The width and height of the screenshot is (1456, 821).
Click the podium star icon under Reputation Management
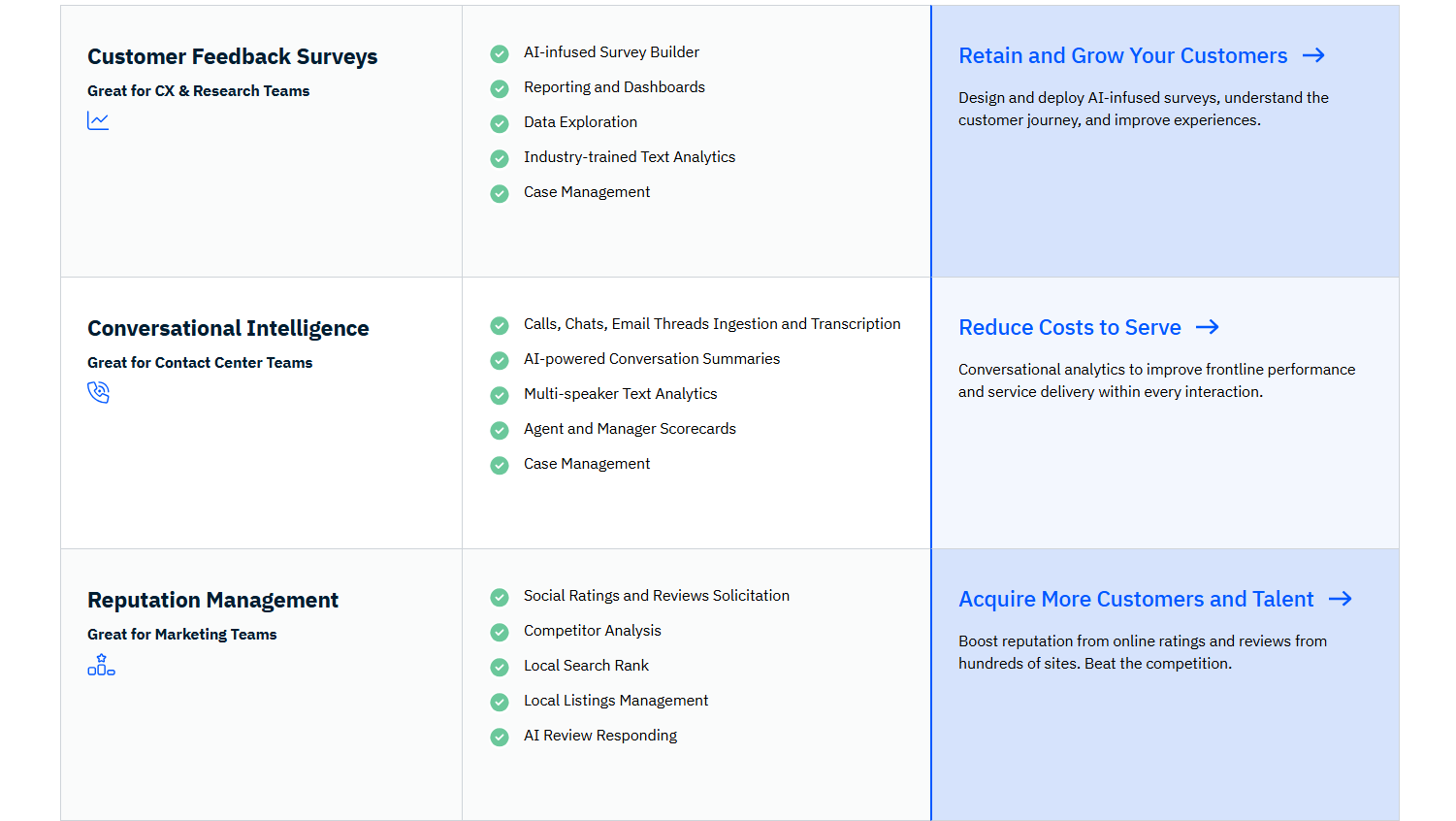click(x=101, y=665)
